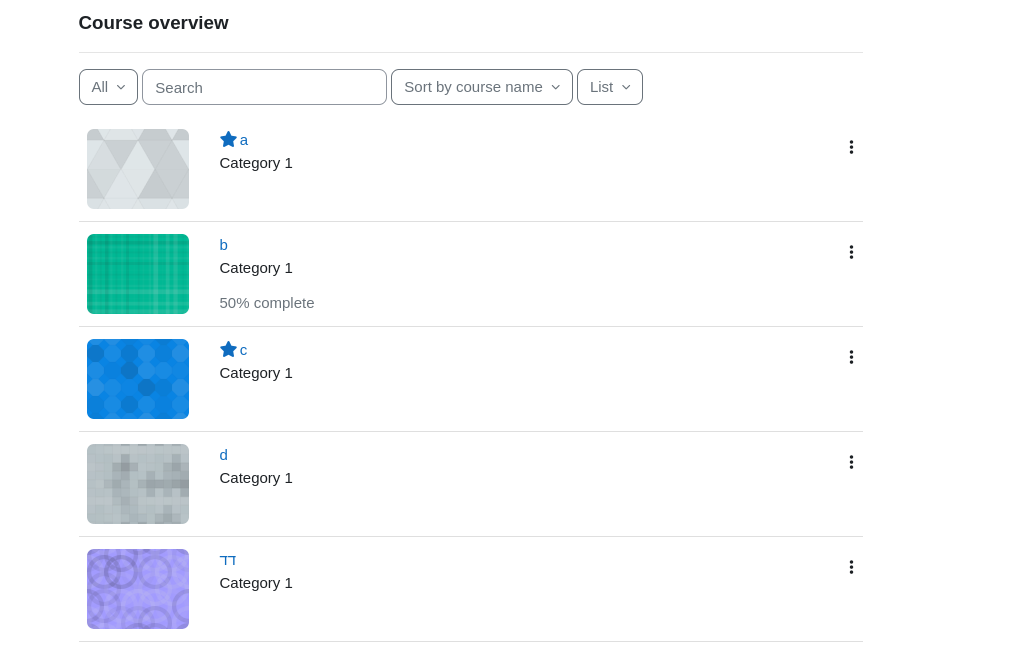Open the course named ㅠ
Screen dimensions: 1028x665
pos(227,560)
